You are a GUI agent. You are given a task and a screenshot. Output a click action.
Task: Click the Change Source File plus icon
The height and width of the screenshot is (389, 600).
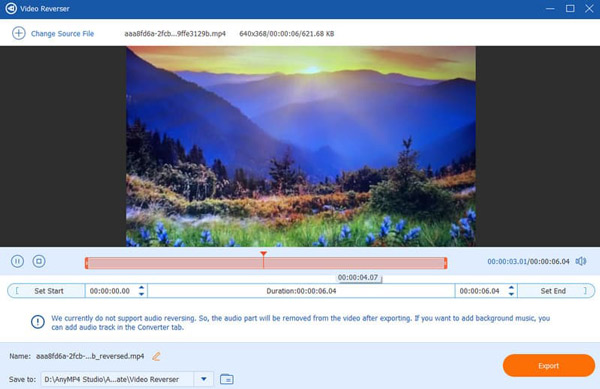(x=18, y=33)
